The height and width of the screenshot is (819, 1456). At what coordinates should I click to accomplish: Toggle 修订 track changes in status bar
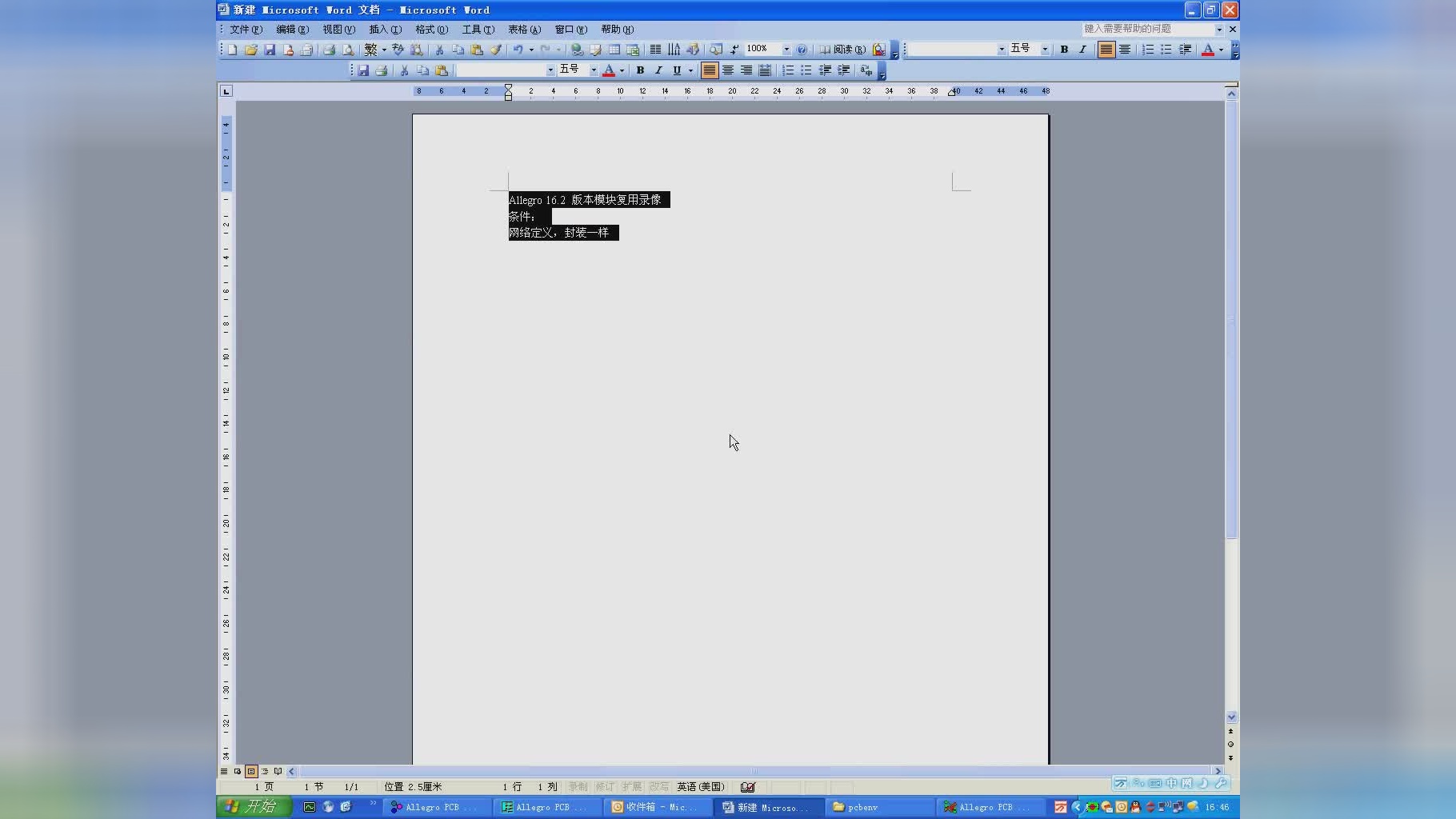coord(605,787)
